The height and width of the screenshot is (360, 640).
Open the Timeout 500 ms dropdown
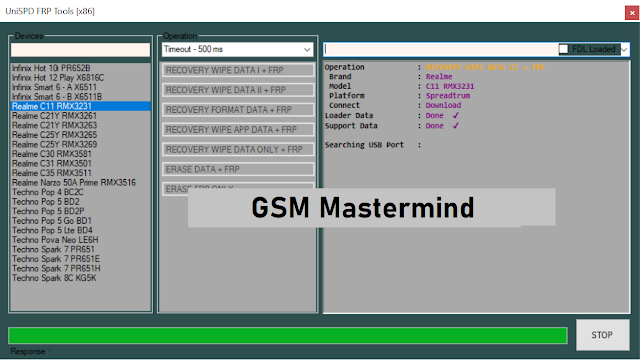tap(238, 49)
